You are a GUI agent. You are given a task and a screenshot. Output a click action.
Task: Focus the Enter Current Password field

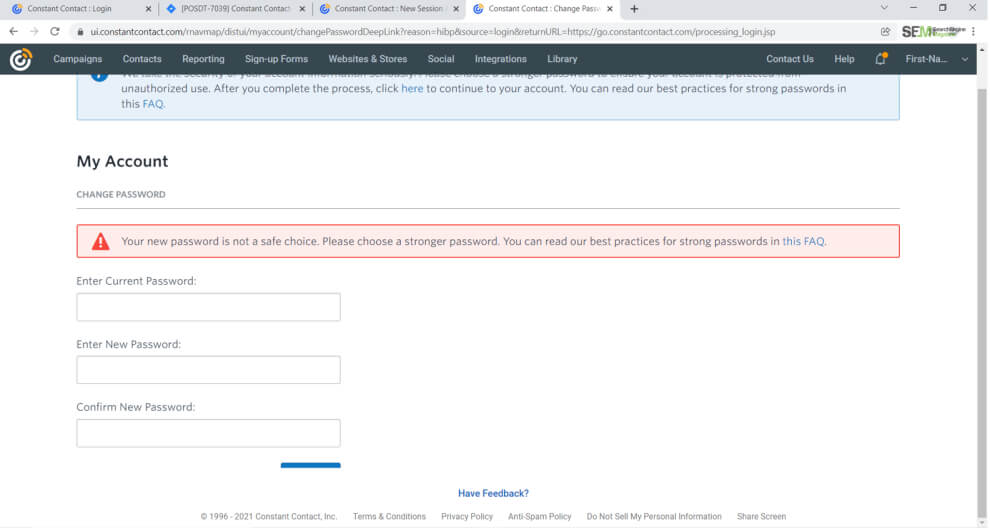pos(208,307)
